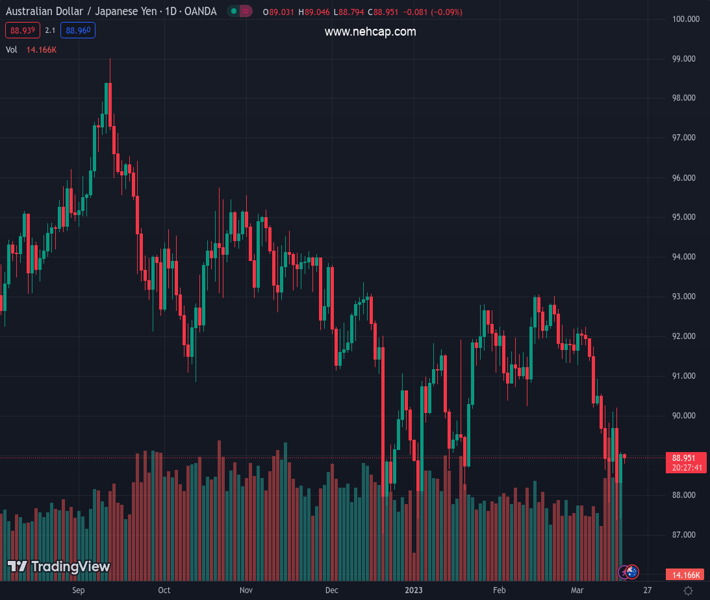The image size is (710, 600).
Task: Click the 88.000 price axis label
Action: [x=684, y=495]
